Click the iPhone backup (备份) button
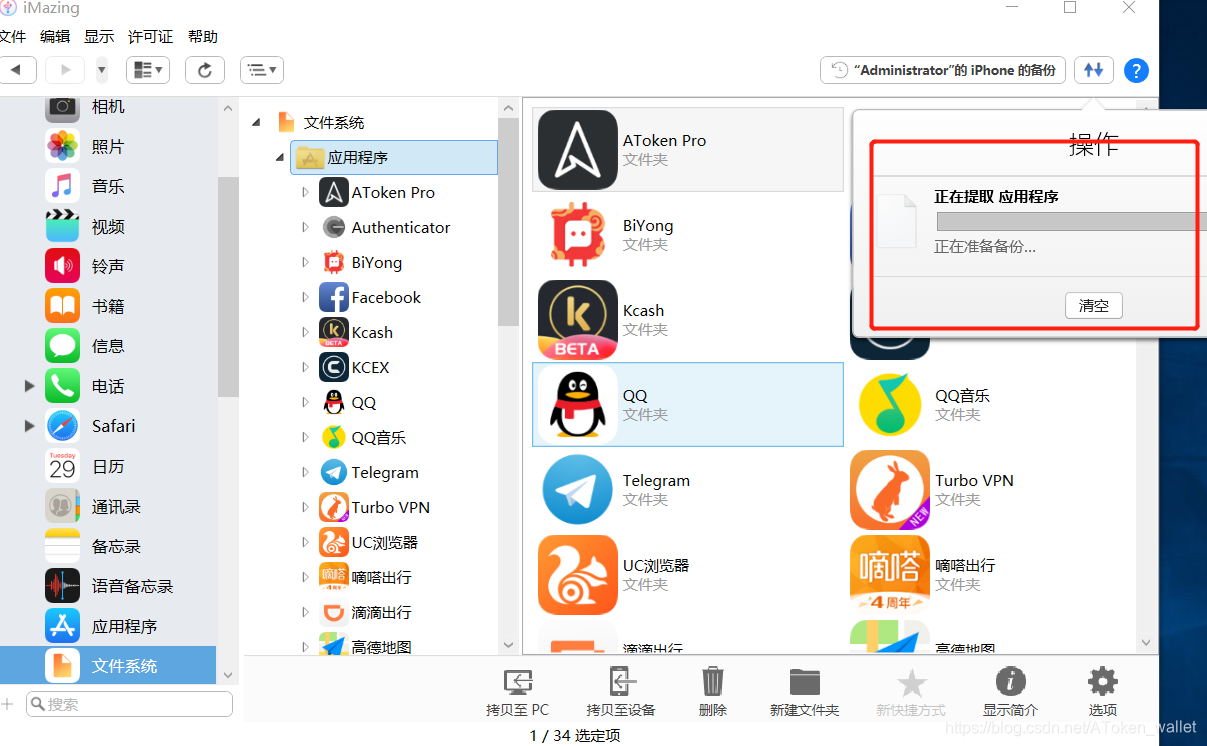The height and width of the screenshot is (746, 1207). [x=943, y=70]
